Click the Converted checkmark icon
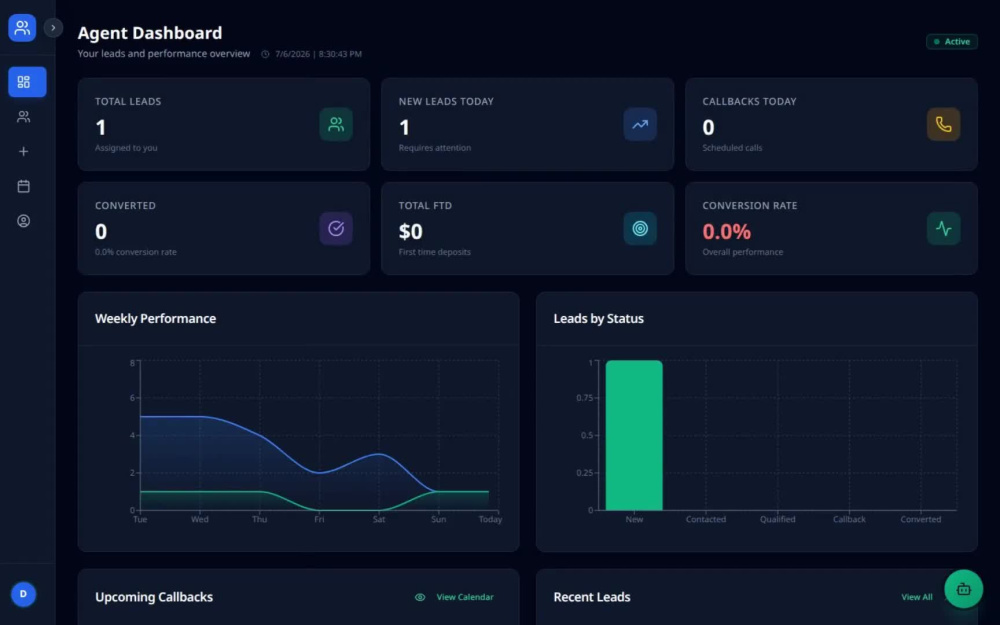The width and height of the screenshot is (1000, 625). pyautogui.click(x=336, y=228)
